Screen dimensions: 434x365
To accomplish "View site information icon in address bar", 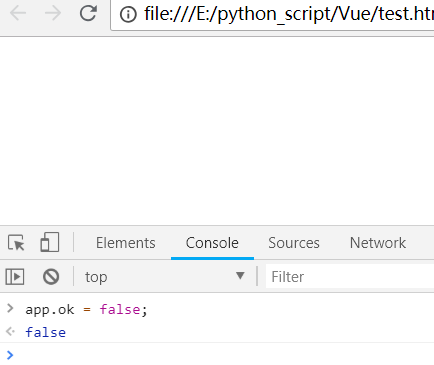I will coord(128,14).
